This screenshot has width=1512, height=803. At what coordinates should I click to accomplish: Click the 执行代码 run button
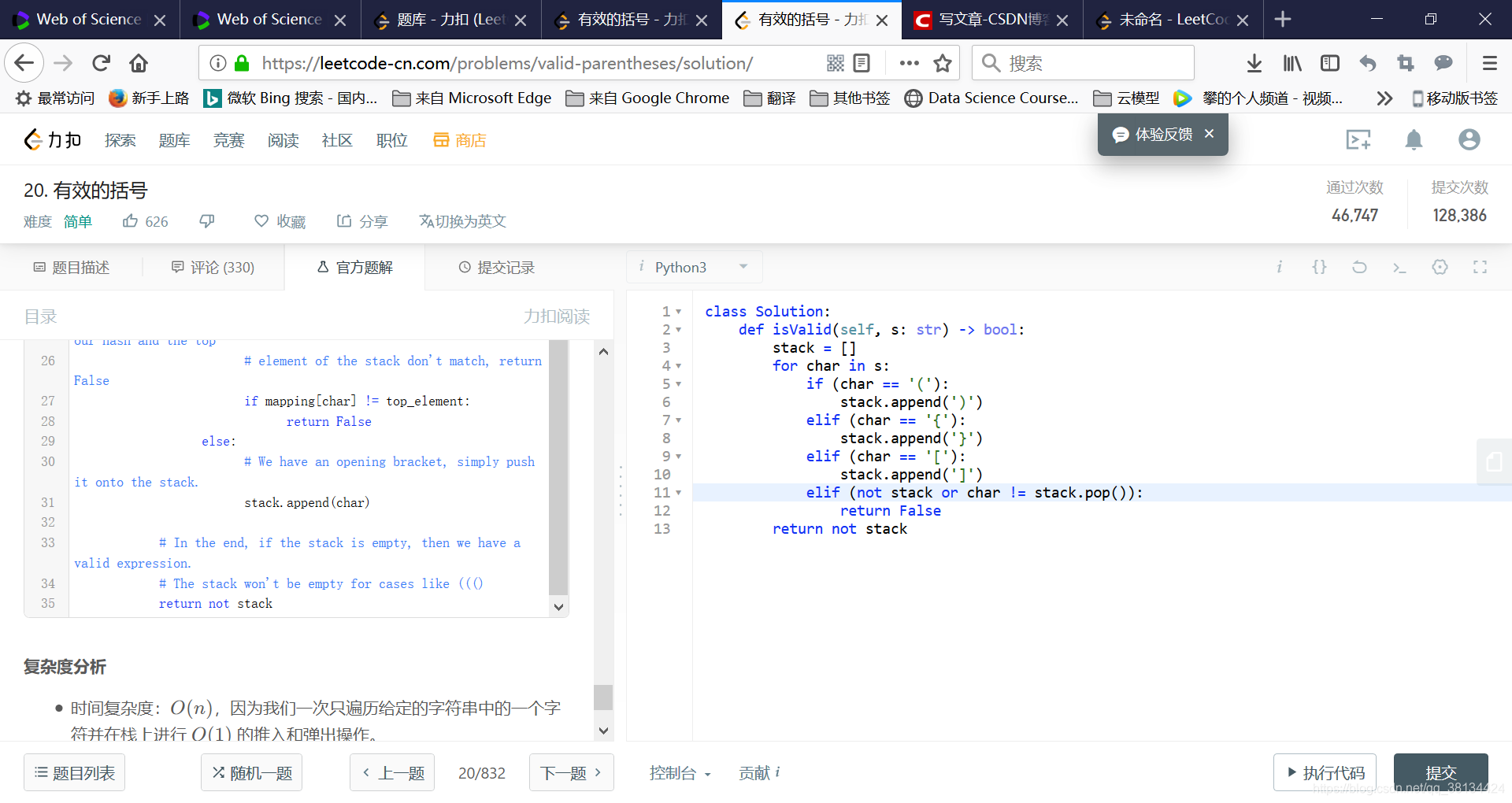tap(1325, 772)
